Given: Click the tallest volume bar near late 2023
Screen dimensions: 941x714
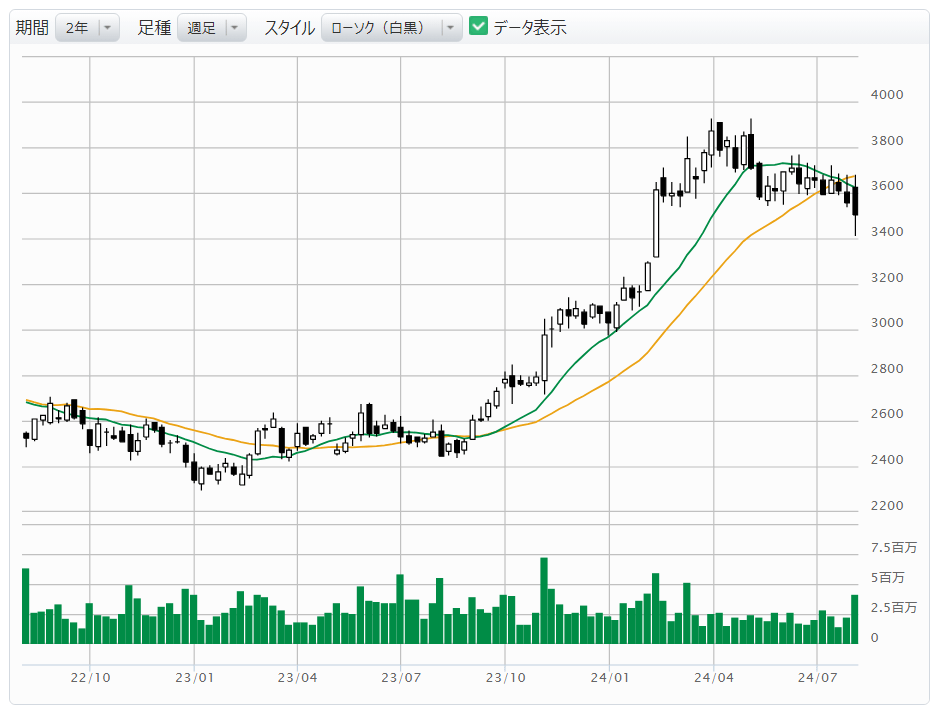Looking at the screenshot, I should pos(544,601).
